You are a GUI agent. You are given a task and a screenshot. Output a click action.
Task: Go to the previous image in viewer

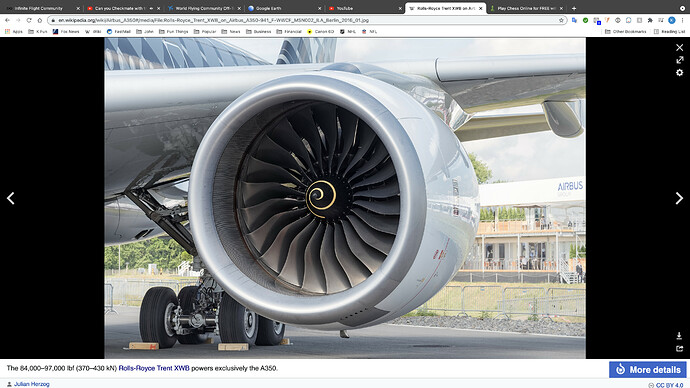point(11,198)
